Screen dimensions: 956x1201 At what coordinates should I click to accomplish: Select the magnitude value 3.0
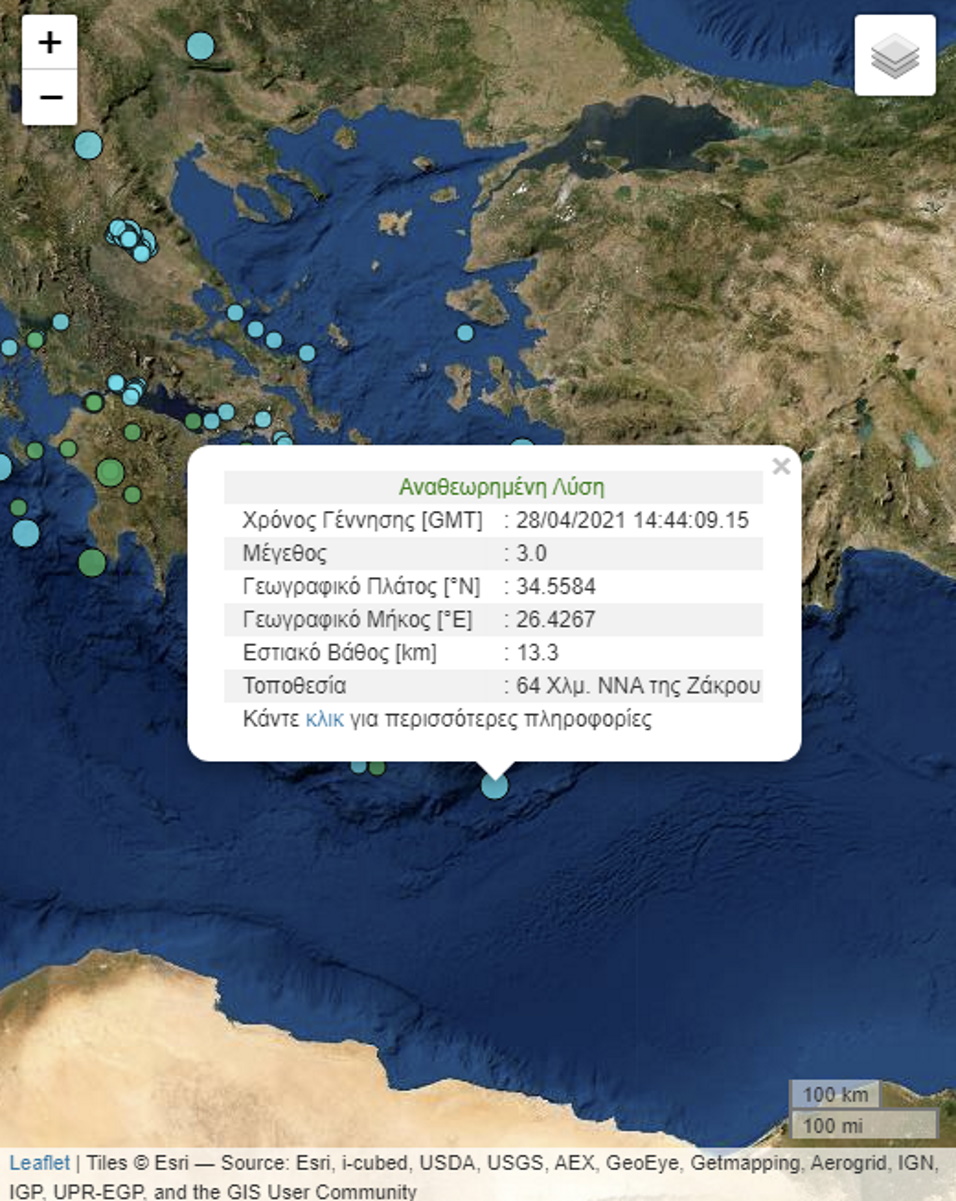(x=531, y=553)
